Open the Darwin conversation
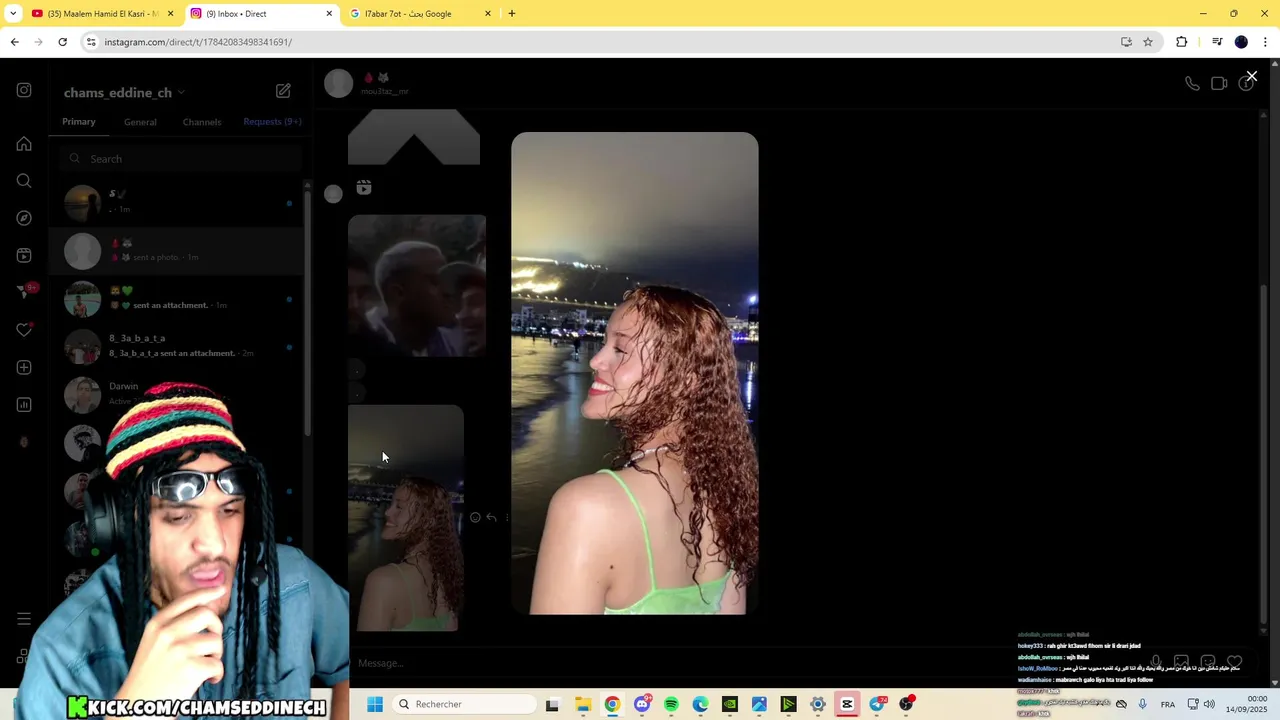Image resolution: width=1280 pixels, height=720 pixels. [x=177, y=395]
